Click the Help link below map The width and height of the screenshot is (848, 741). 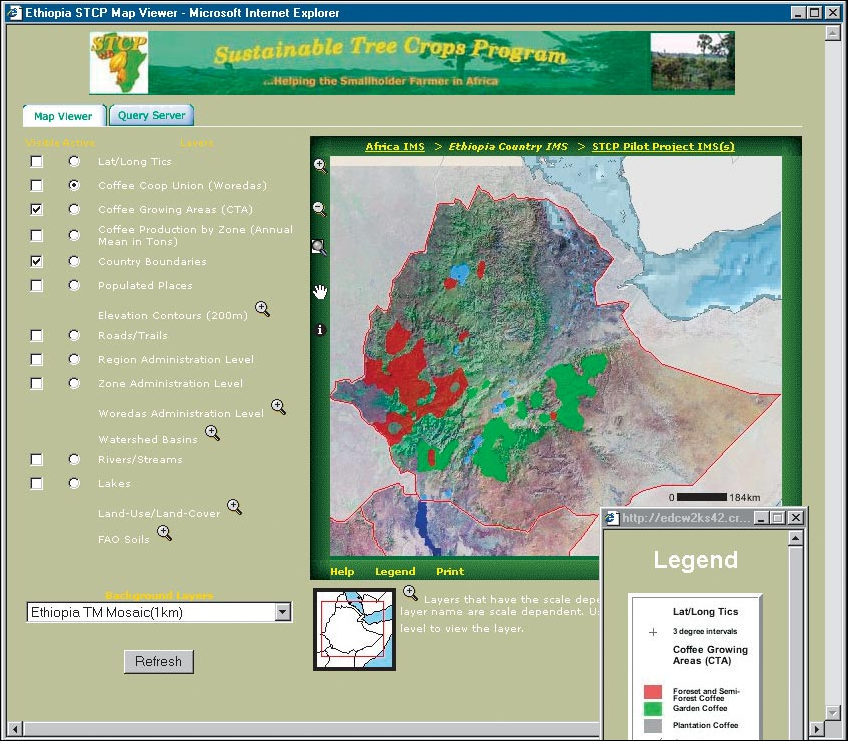342,571
